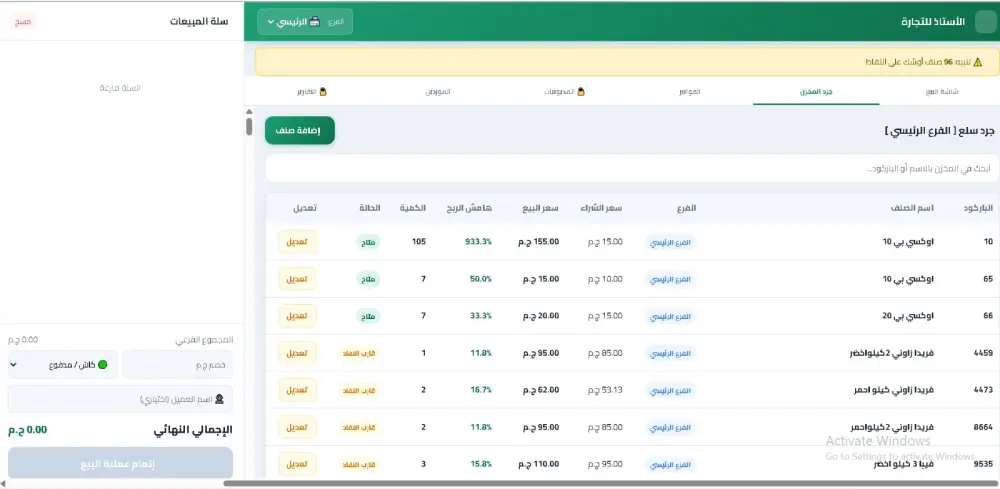Click the horizontal scrollbar thumb at the bottom
1000x489 pixels.
click(610, 483)
